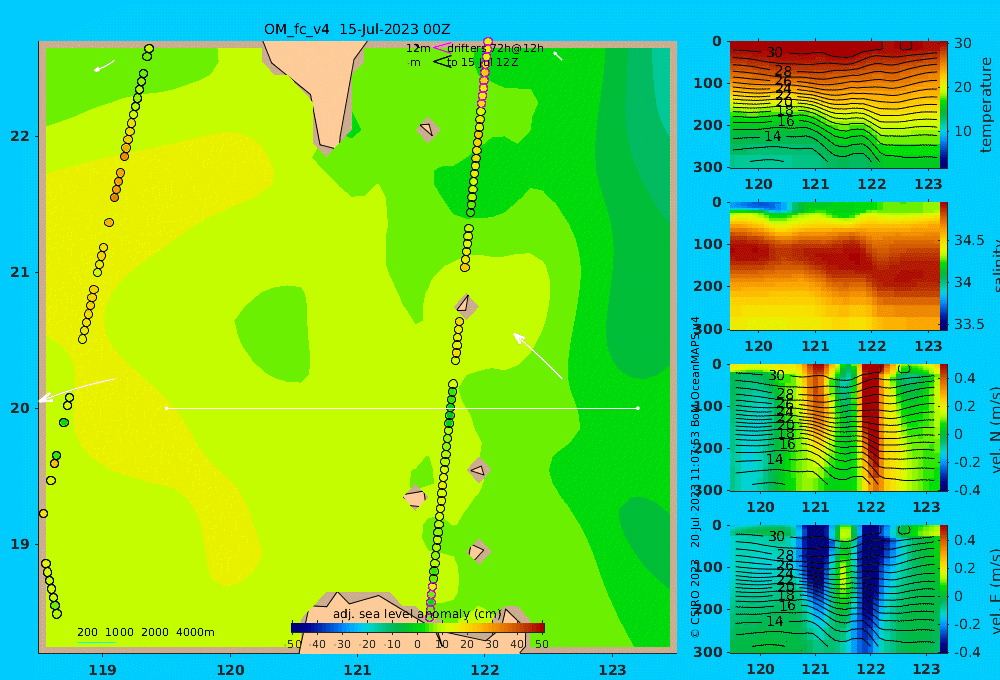The width and height of the screenshot is (1000, 680).
Task: Click the green isolated eddy patch near 120.2E 20.5N
Action: 274,335
